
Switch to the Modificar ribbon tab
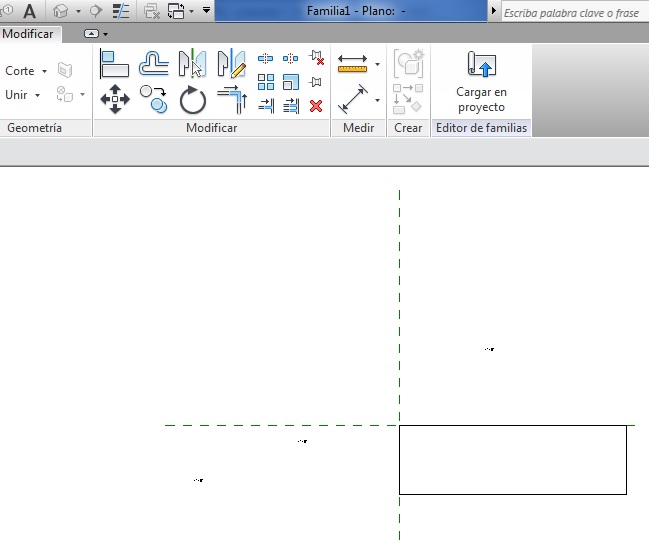tap(28, 33)
